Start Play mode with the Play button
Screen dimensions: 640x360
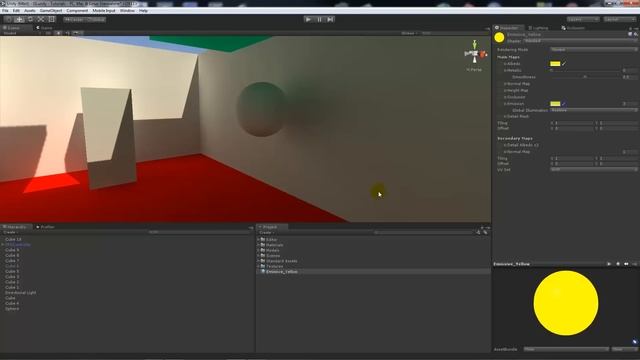(309, 19)
